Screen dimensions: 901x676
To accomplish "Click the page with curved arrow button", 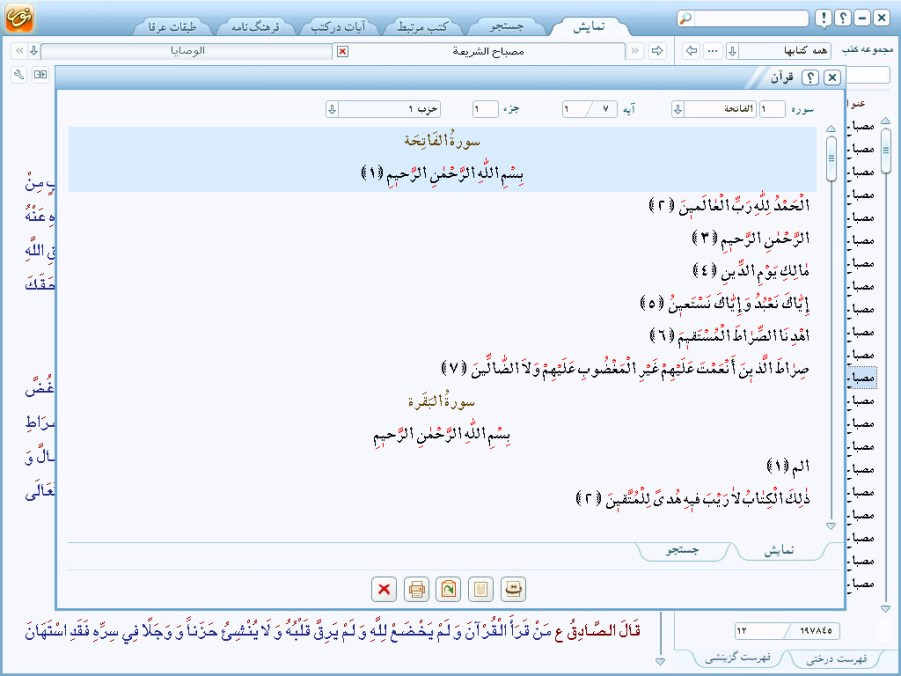I will tap(513, 589).
